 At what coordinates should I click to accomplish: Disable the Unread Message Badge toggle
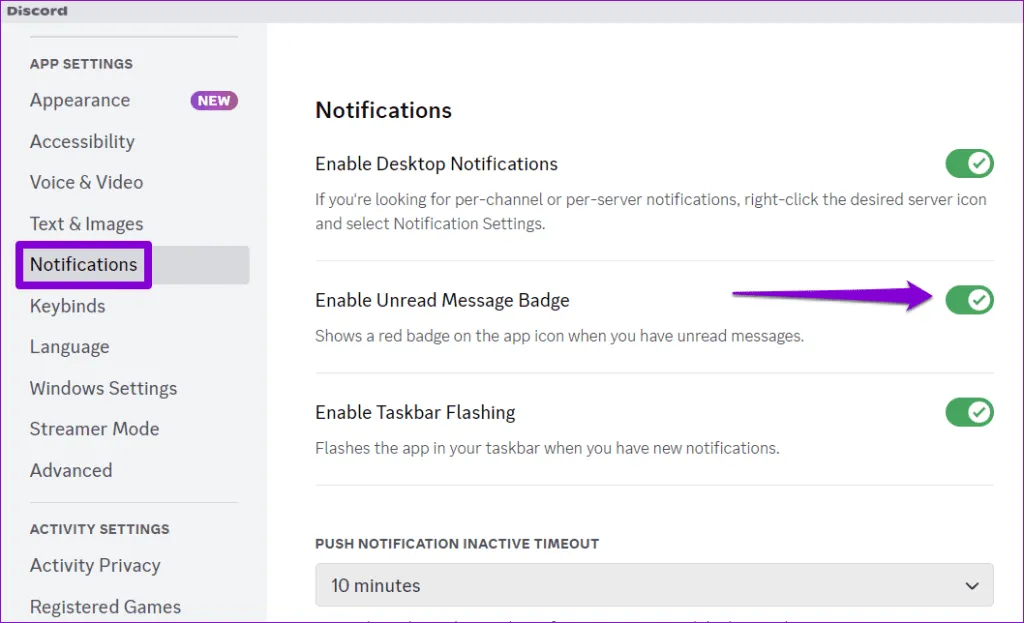pyautogui.click(x=969, y=299)
